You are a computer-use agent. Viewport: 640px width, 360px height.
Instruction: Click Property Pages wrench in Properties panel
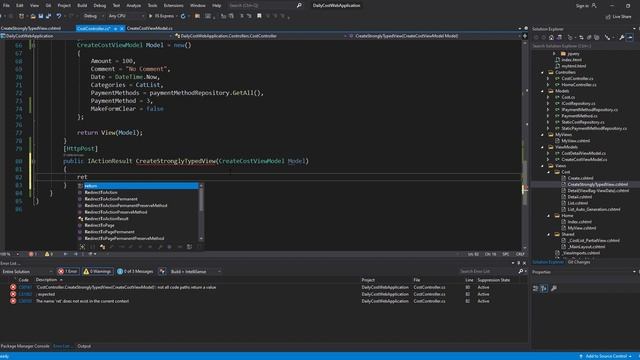pos(554,288)
